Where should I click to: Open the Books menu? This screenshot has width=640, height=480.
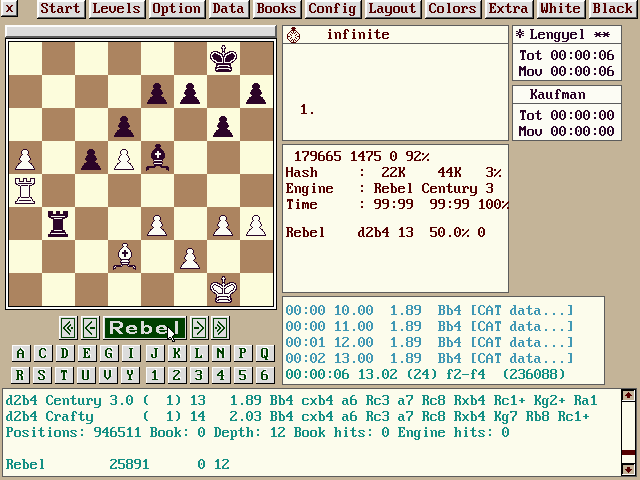click(x=276, y=9)
